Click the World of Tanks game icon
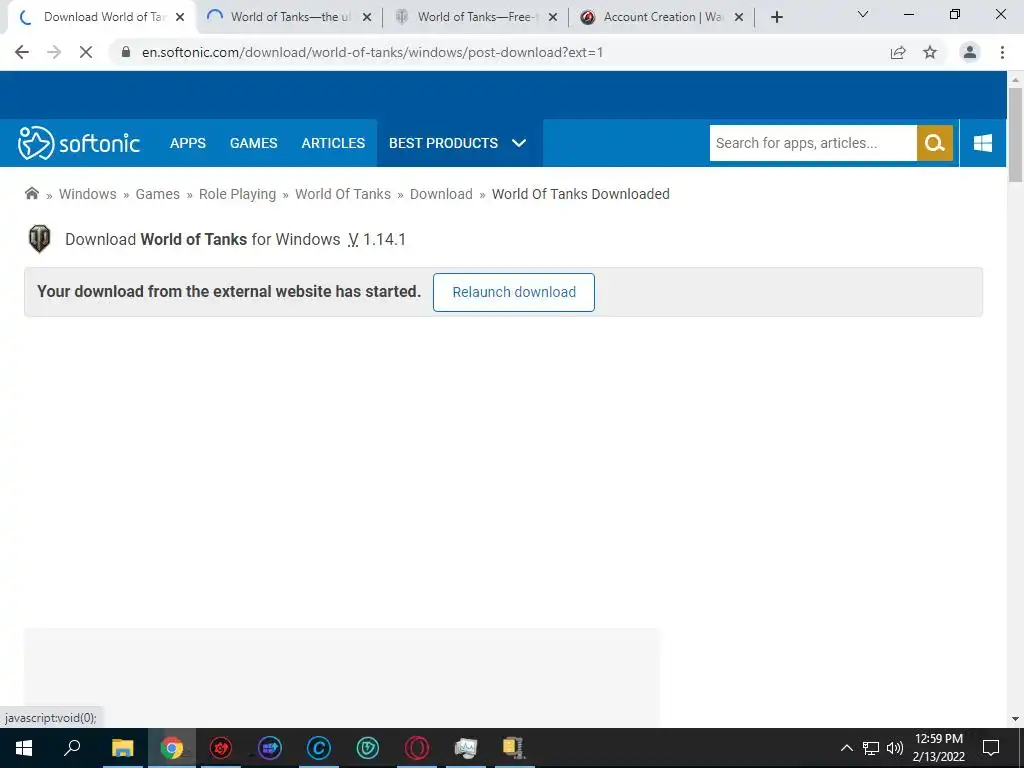The height and width of the screenshot is (768, 1024). click(x=40, y=239)
